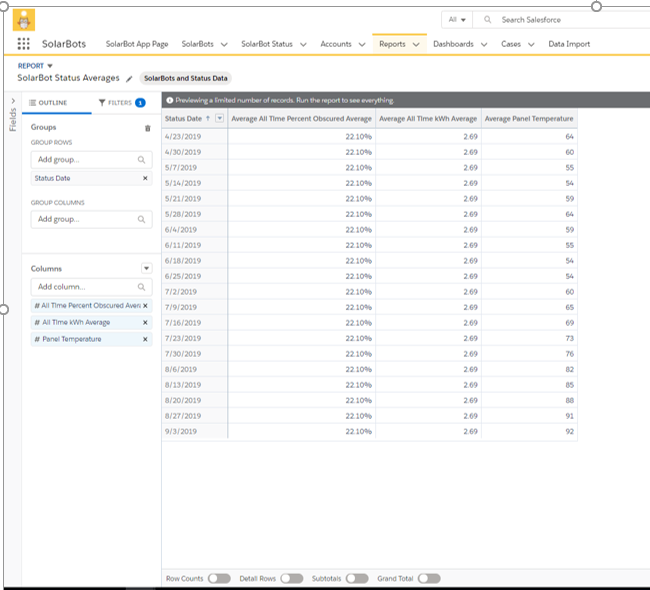Image resolution: width=650 pixels, height=590 pixels.
Task: Click the trash icon in Groups section
Action: [x=148, y=128]
